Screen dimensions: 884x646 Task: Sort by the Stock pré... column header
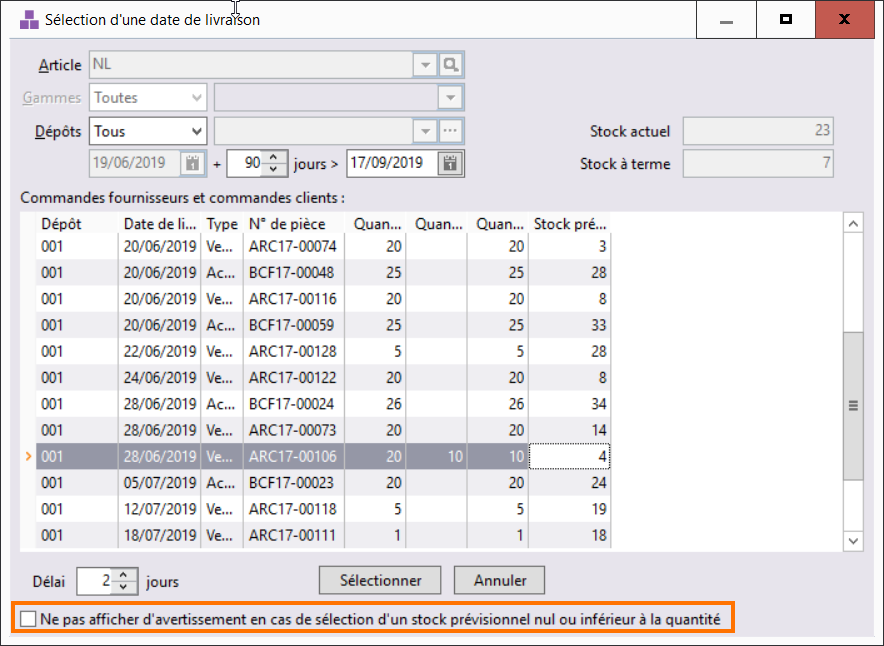point(569,224)
